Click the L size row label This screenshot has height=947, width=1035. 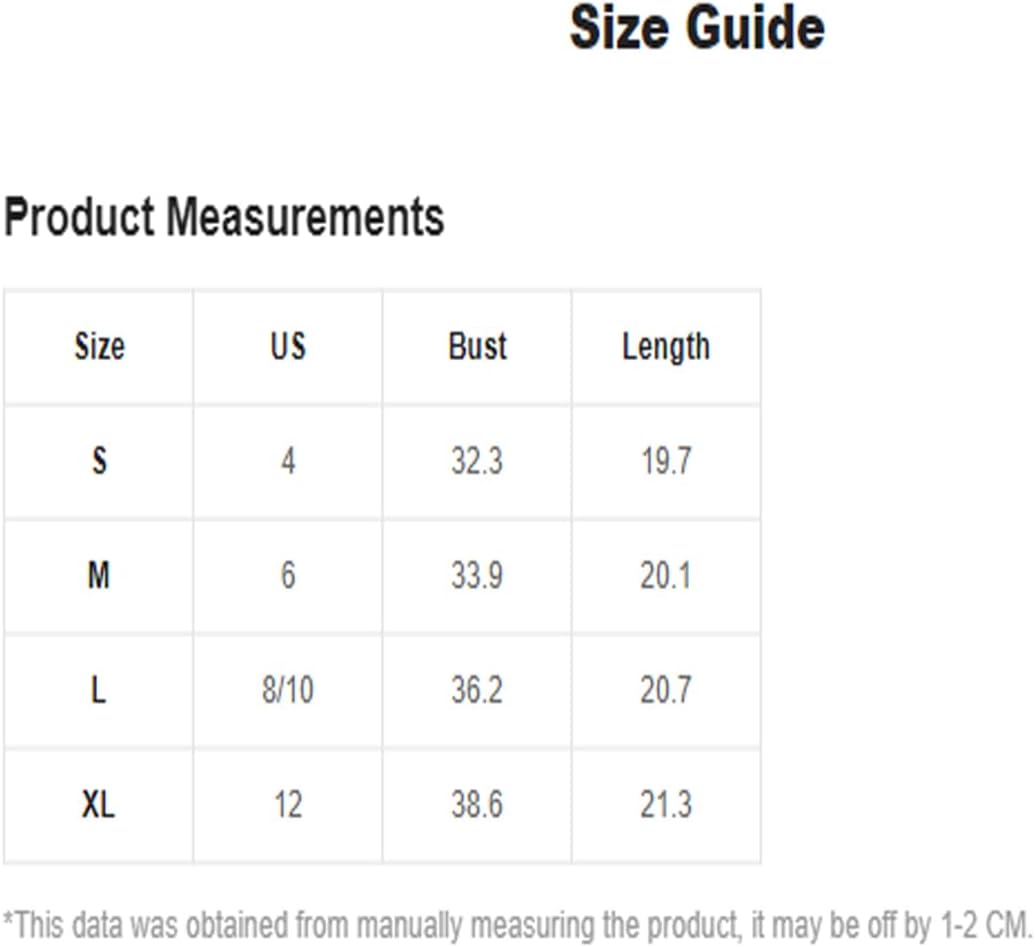tap(98, 690)
